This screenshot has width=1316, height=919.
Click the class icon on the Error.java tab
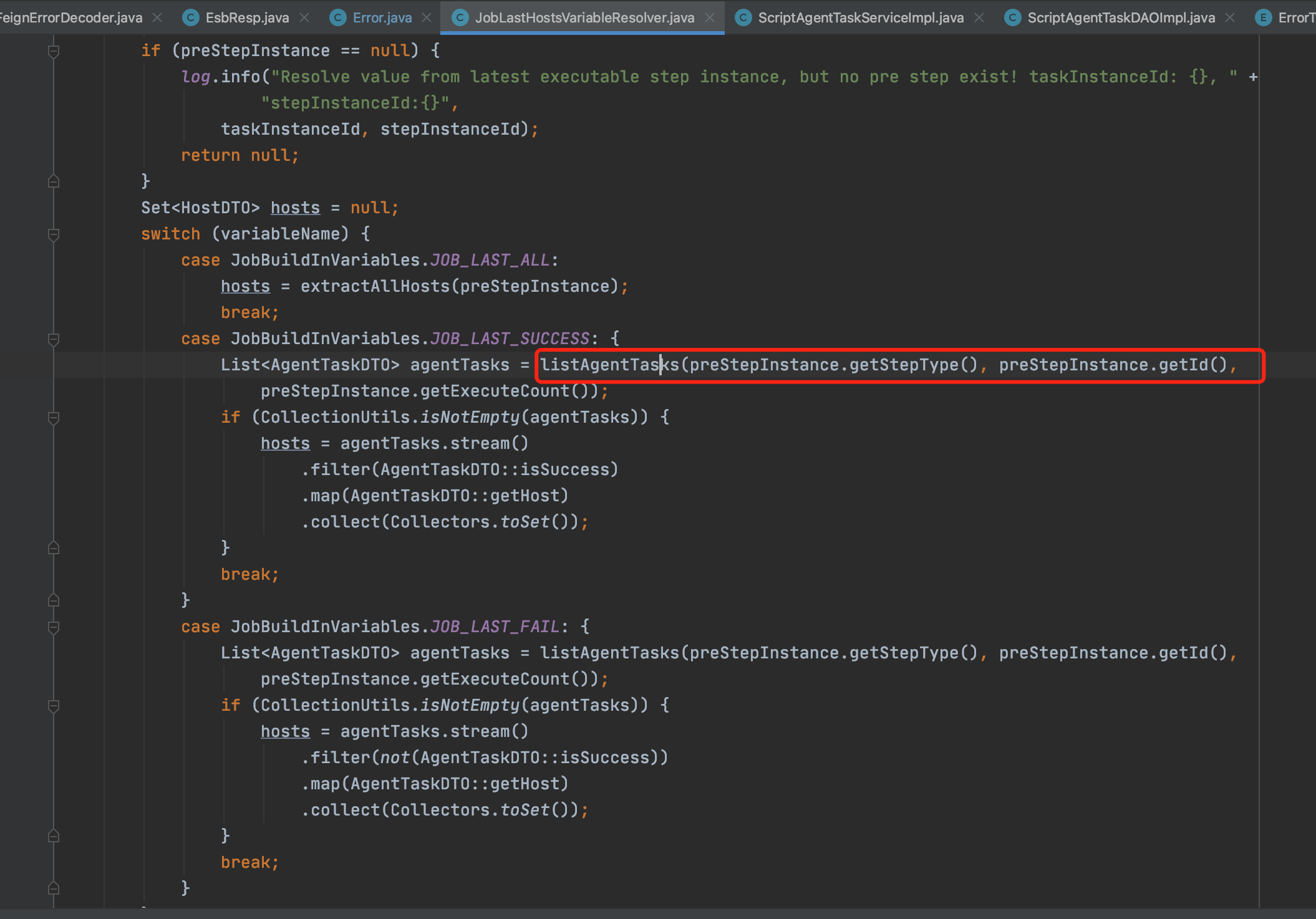(337, 17)
